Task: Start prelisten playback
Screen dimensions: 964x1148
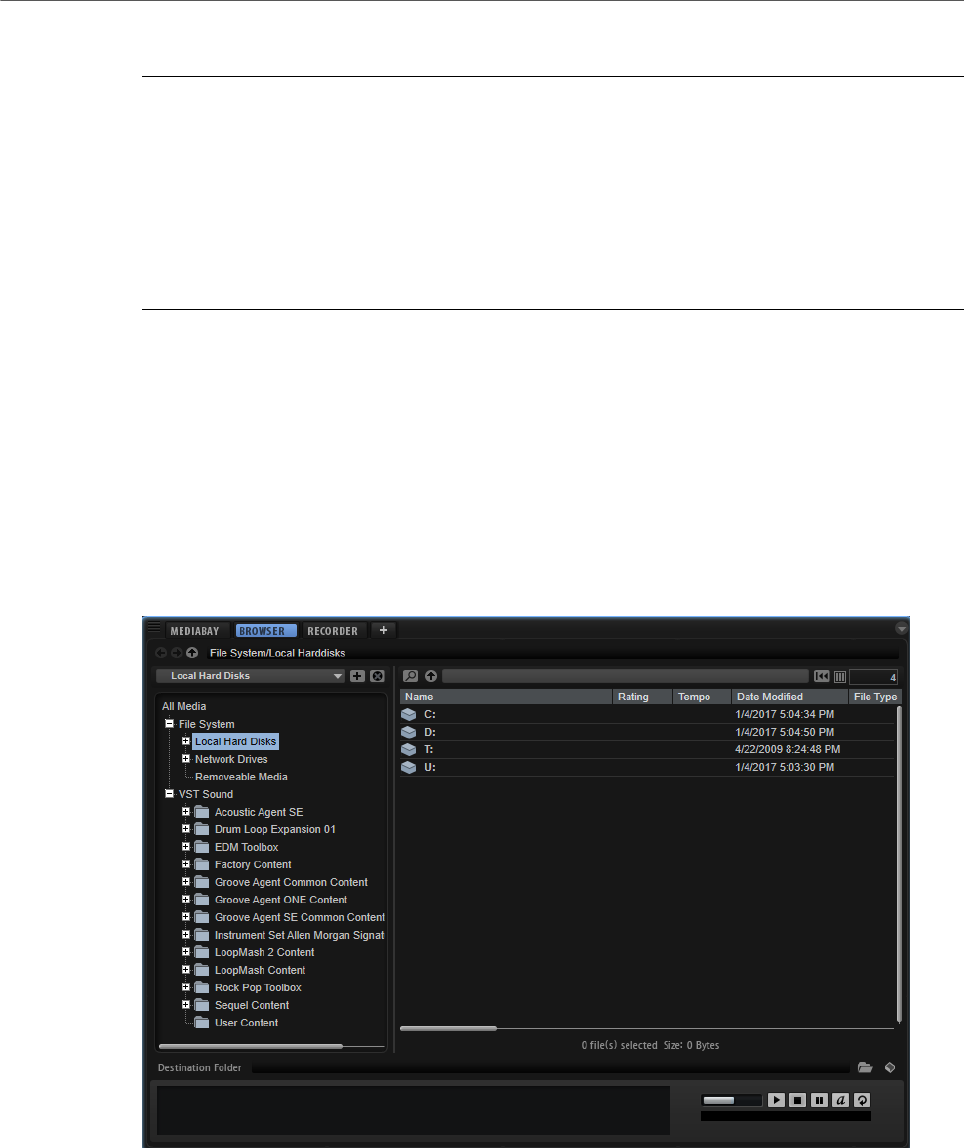Action: 777,1100
